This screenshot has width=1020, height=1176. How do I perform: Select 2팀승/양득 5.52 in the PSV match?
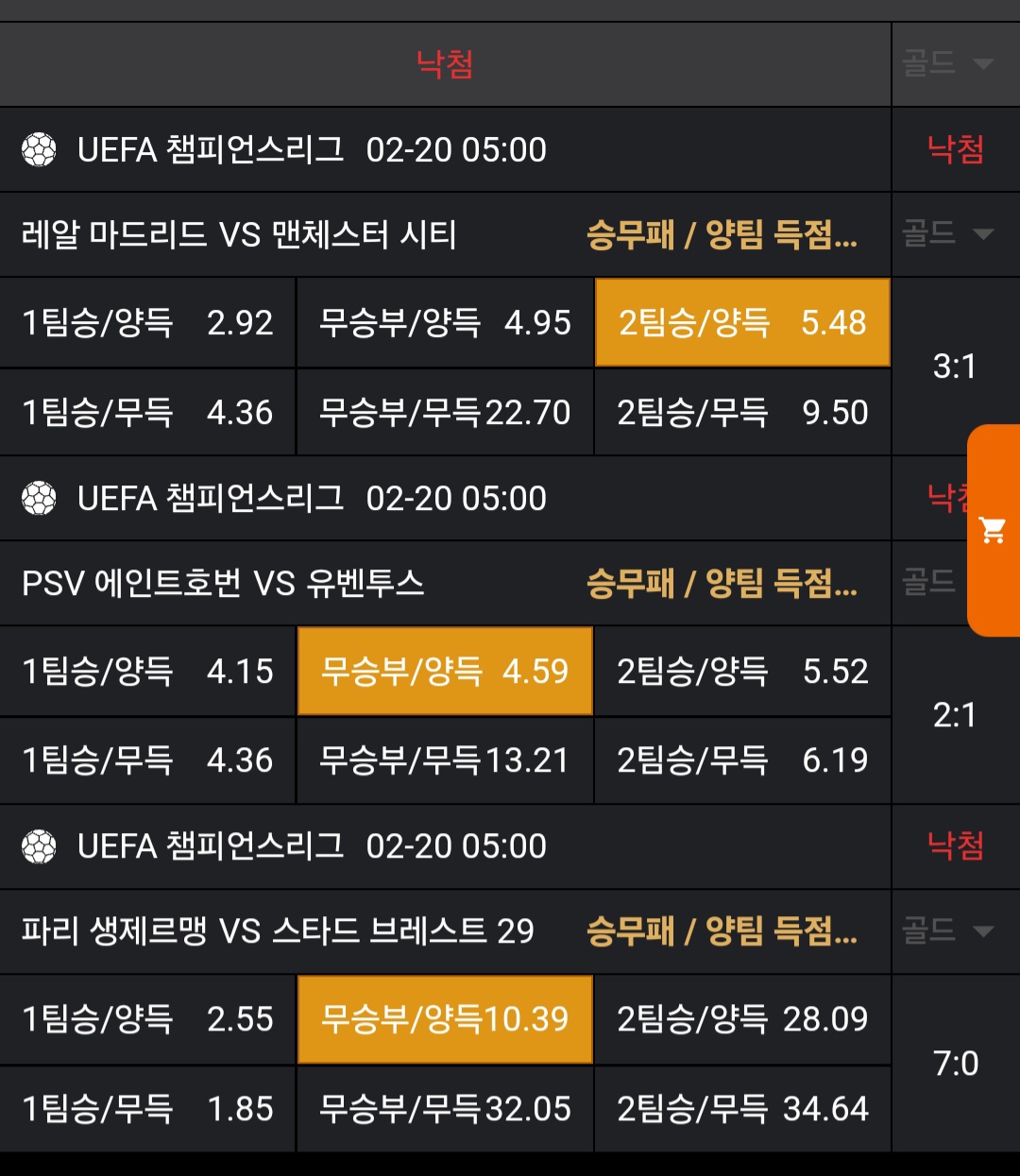742,672
